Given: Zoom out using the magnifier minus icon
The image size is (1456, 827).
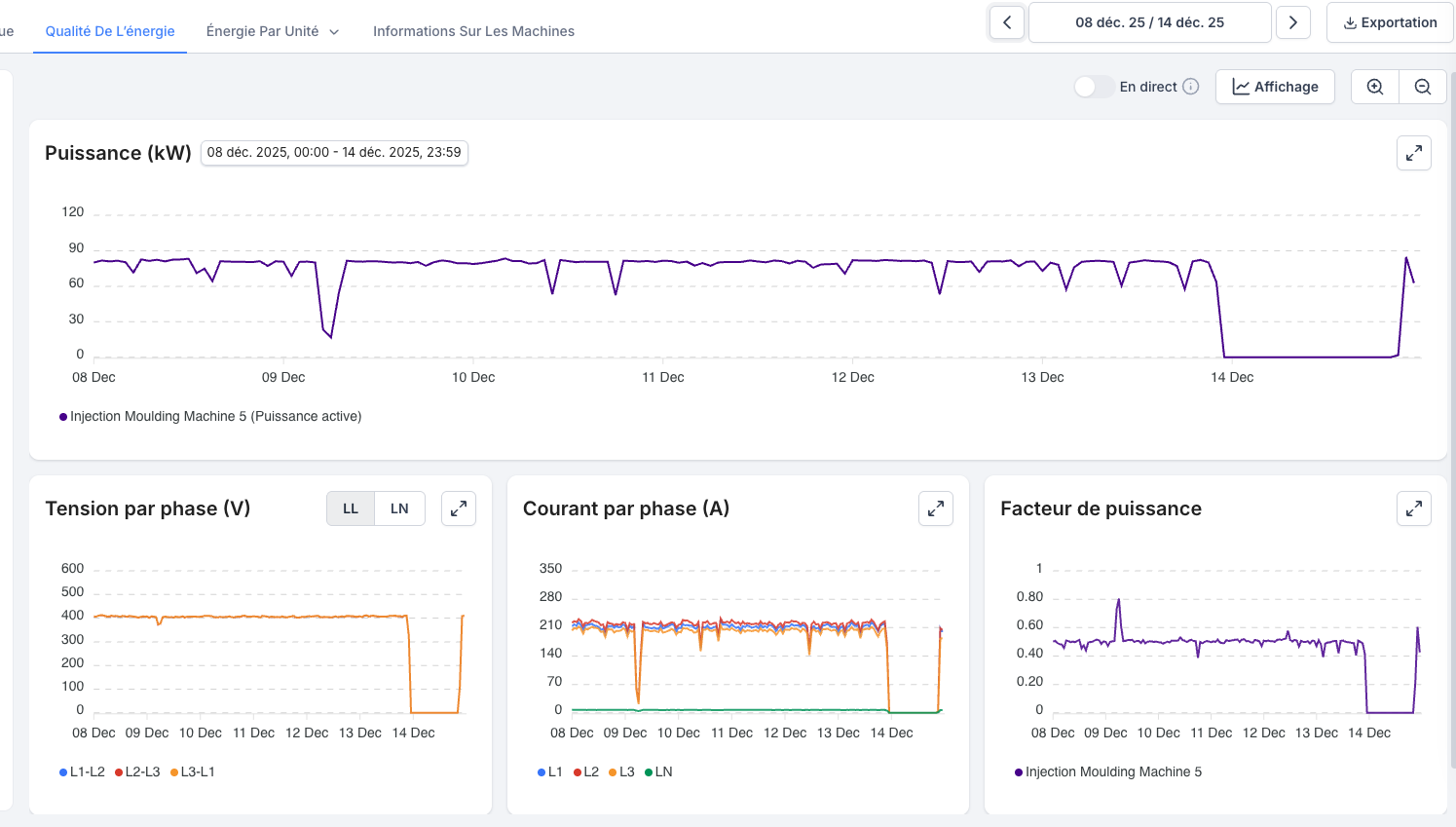Looking at the screenshot, I should click(x=1423, y=87).
